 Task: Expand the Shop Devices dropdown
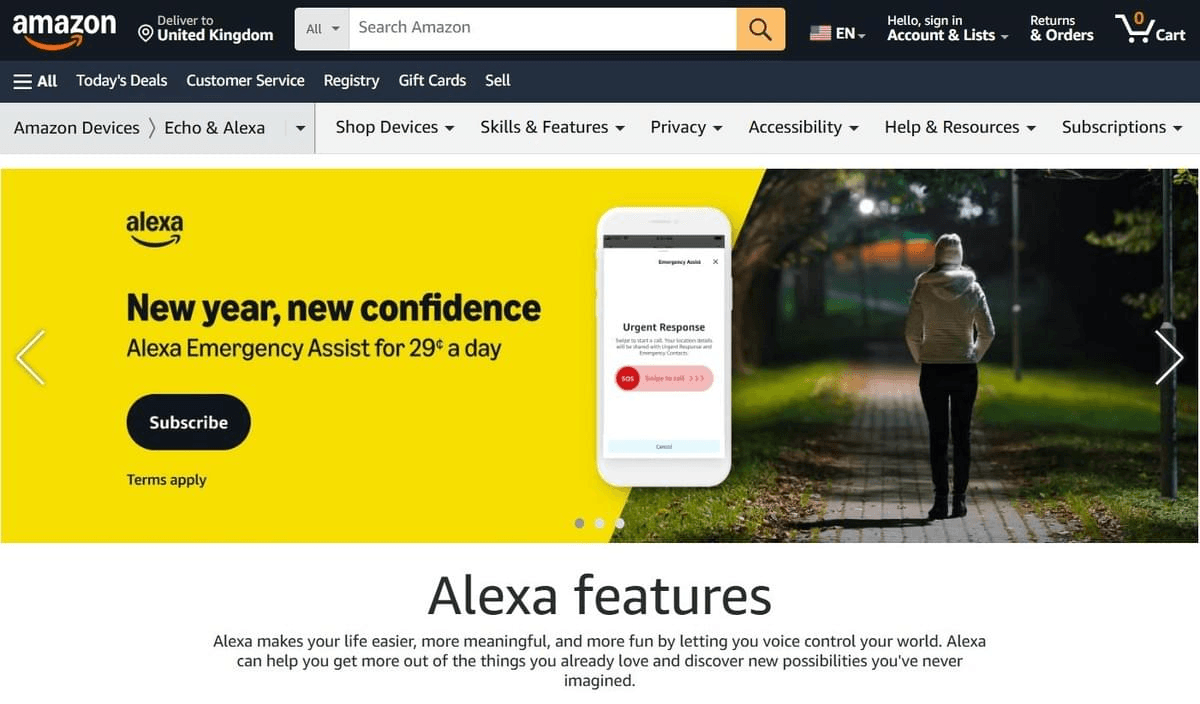pos(395,127)
